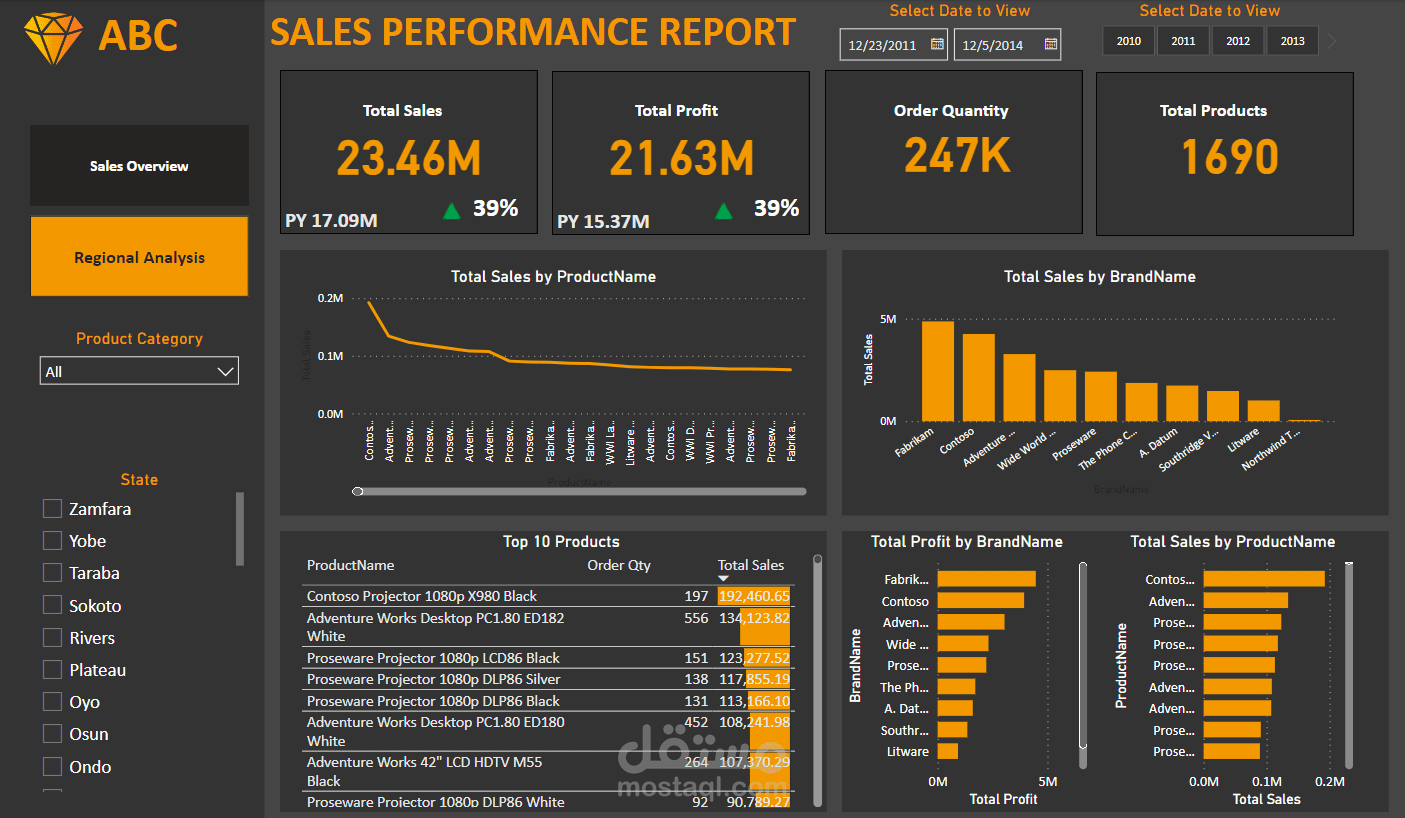Image resolution: width=1405 pixels, height=818 pixels.
Task: Click the Litware bar in Total Profit chart
Action: tap(948, 751)
